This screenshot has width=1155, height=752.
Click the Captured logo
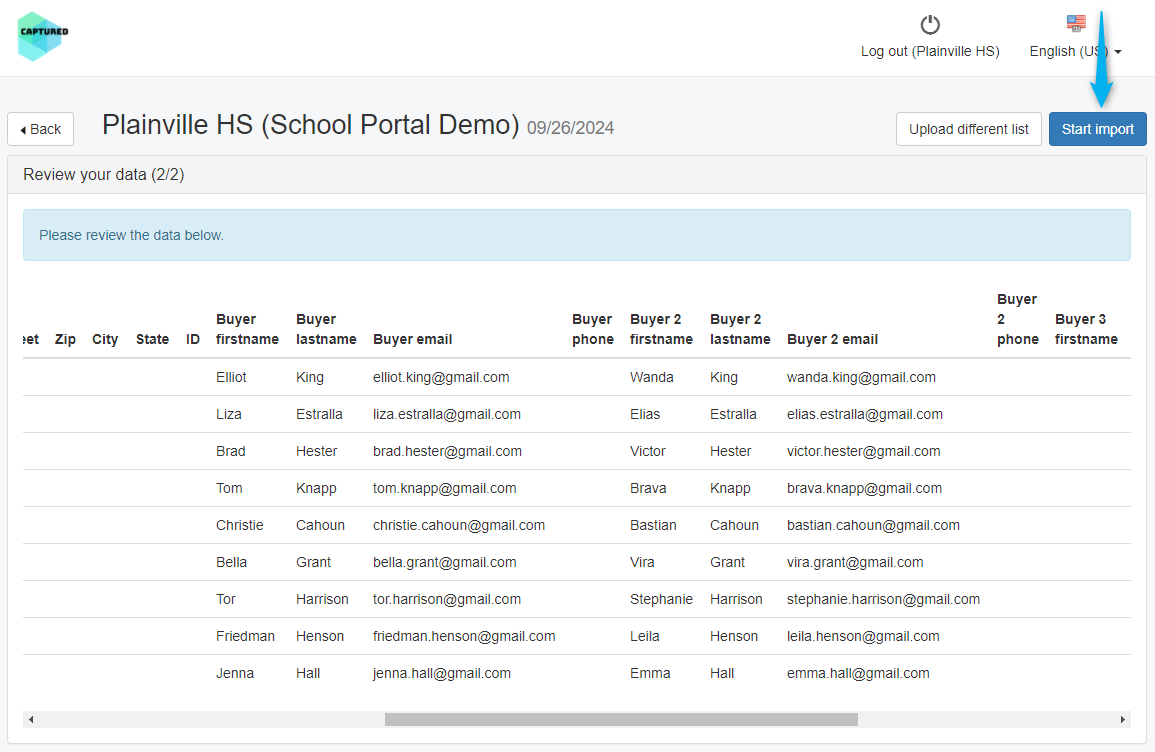[x=43, y=36]
